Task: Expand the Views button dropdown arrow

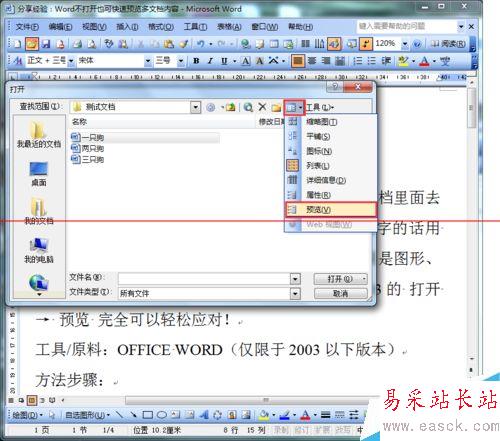Action: click(x=300, y=107)
